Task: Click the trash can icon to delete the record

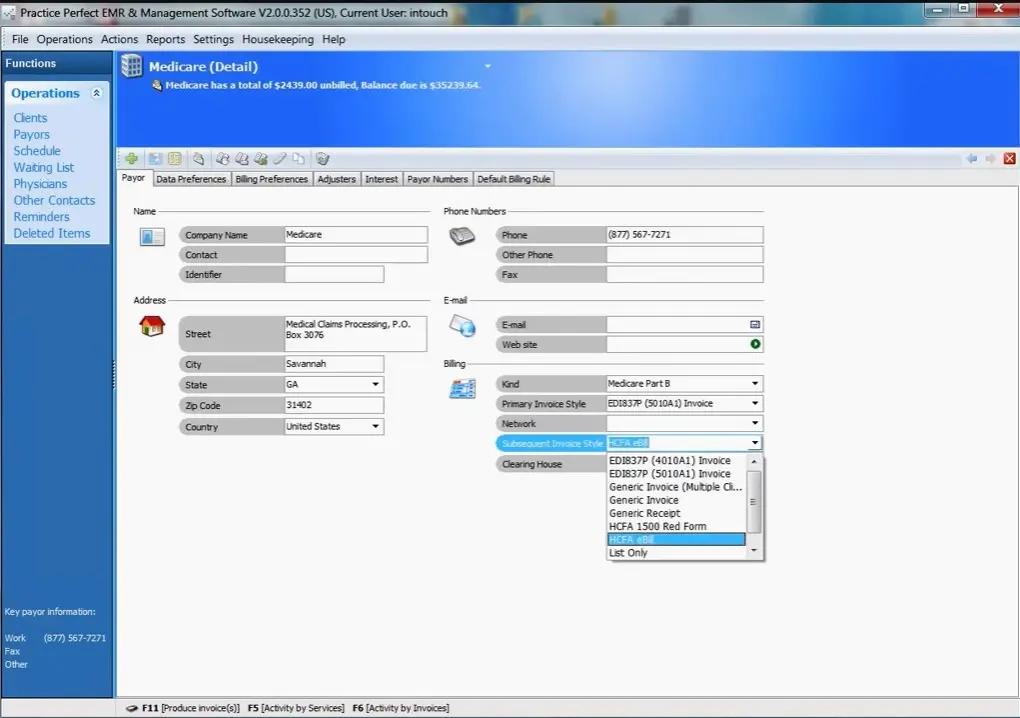Action: tap(322, 158)
